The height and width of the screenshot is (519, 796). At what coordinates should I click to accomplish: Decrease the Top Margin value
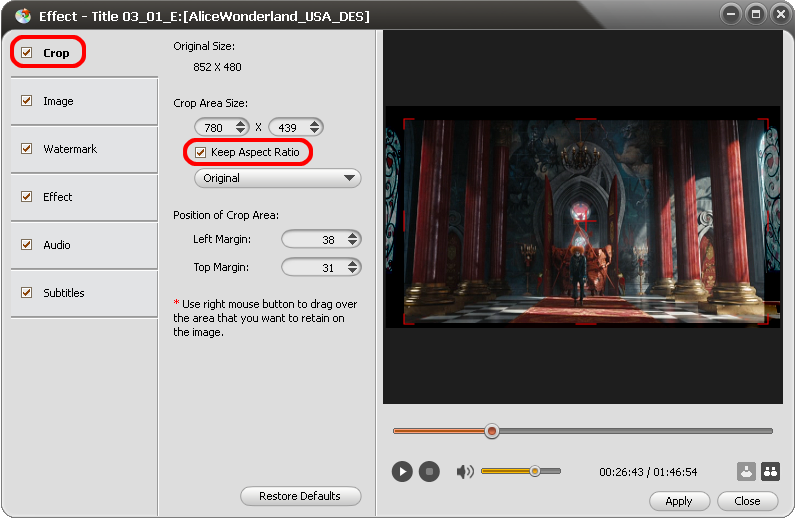[353, 271]
